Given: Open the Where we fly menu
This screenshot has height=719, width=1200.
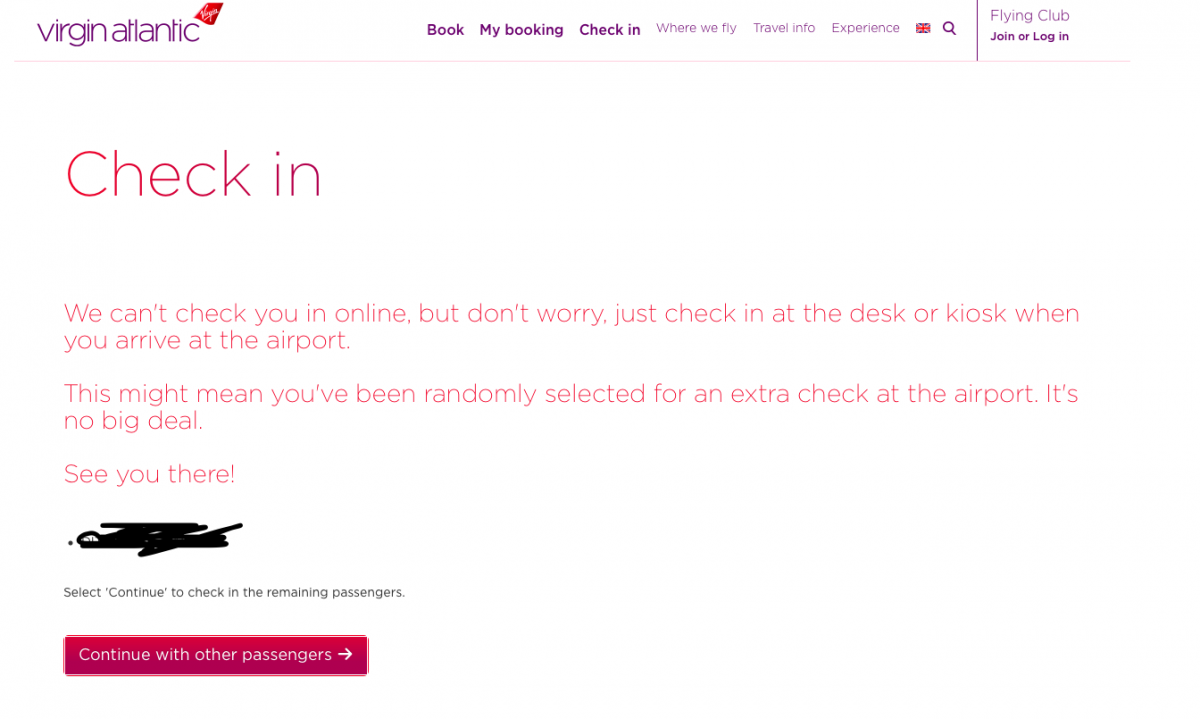Looking at the screenshot, I should (x=696, y=28).
